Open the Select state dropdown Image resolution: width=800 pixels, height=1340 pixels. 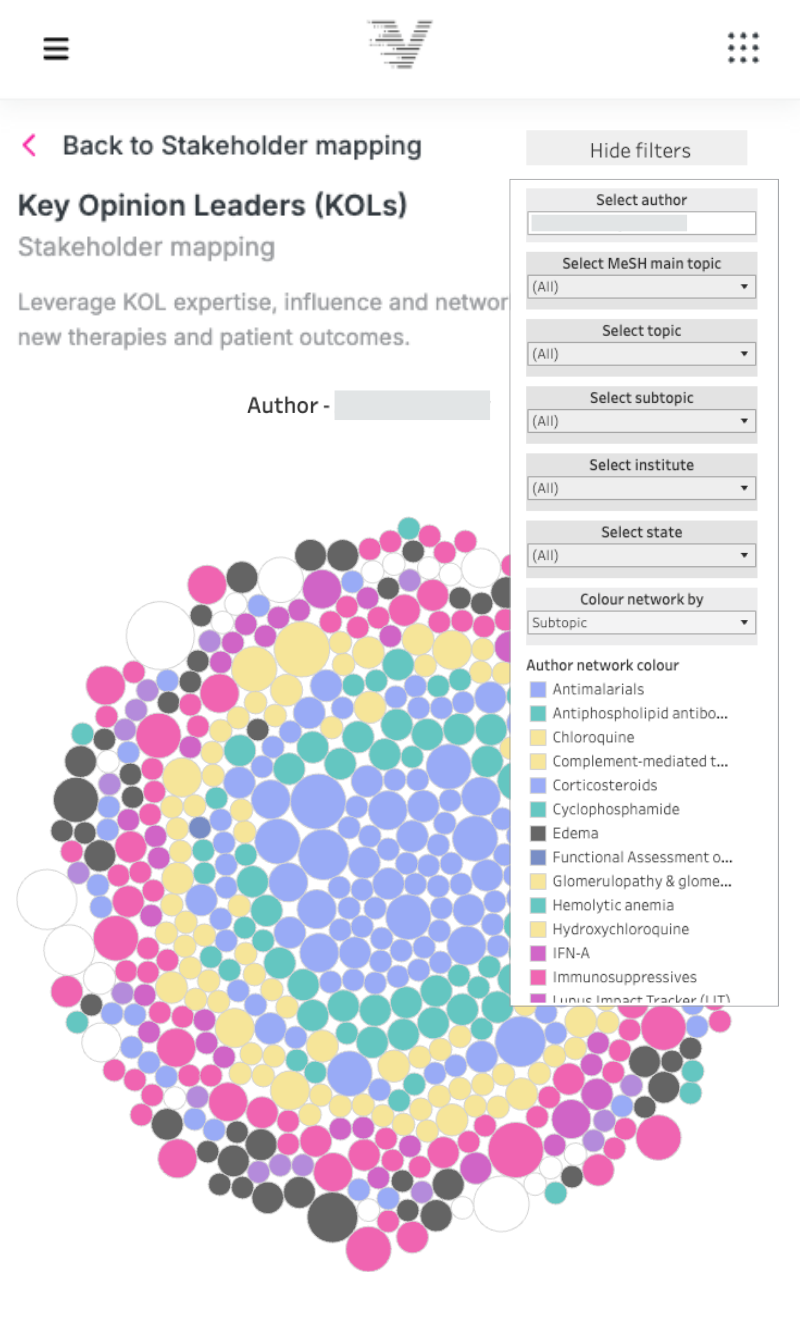[x=641, y=555]
